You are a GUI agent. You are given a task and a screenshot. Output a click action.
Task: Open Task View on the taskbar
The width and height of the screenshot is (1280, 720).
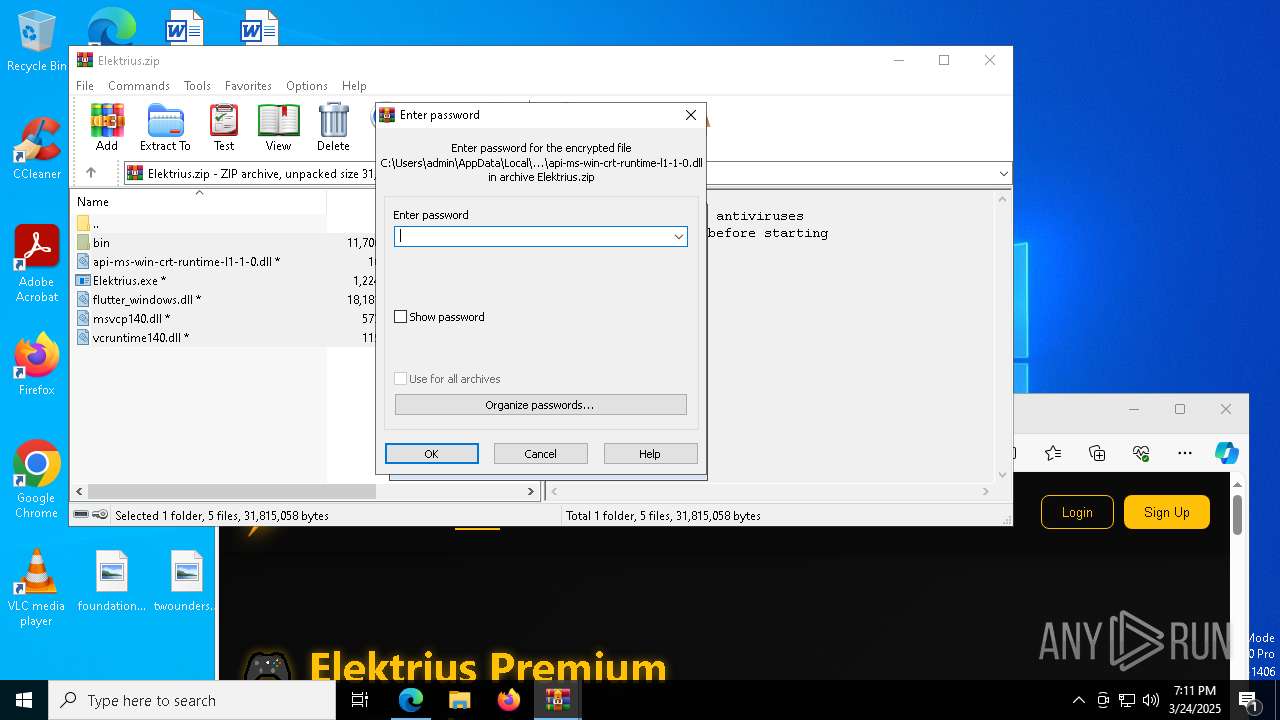(360, 700)
